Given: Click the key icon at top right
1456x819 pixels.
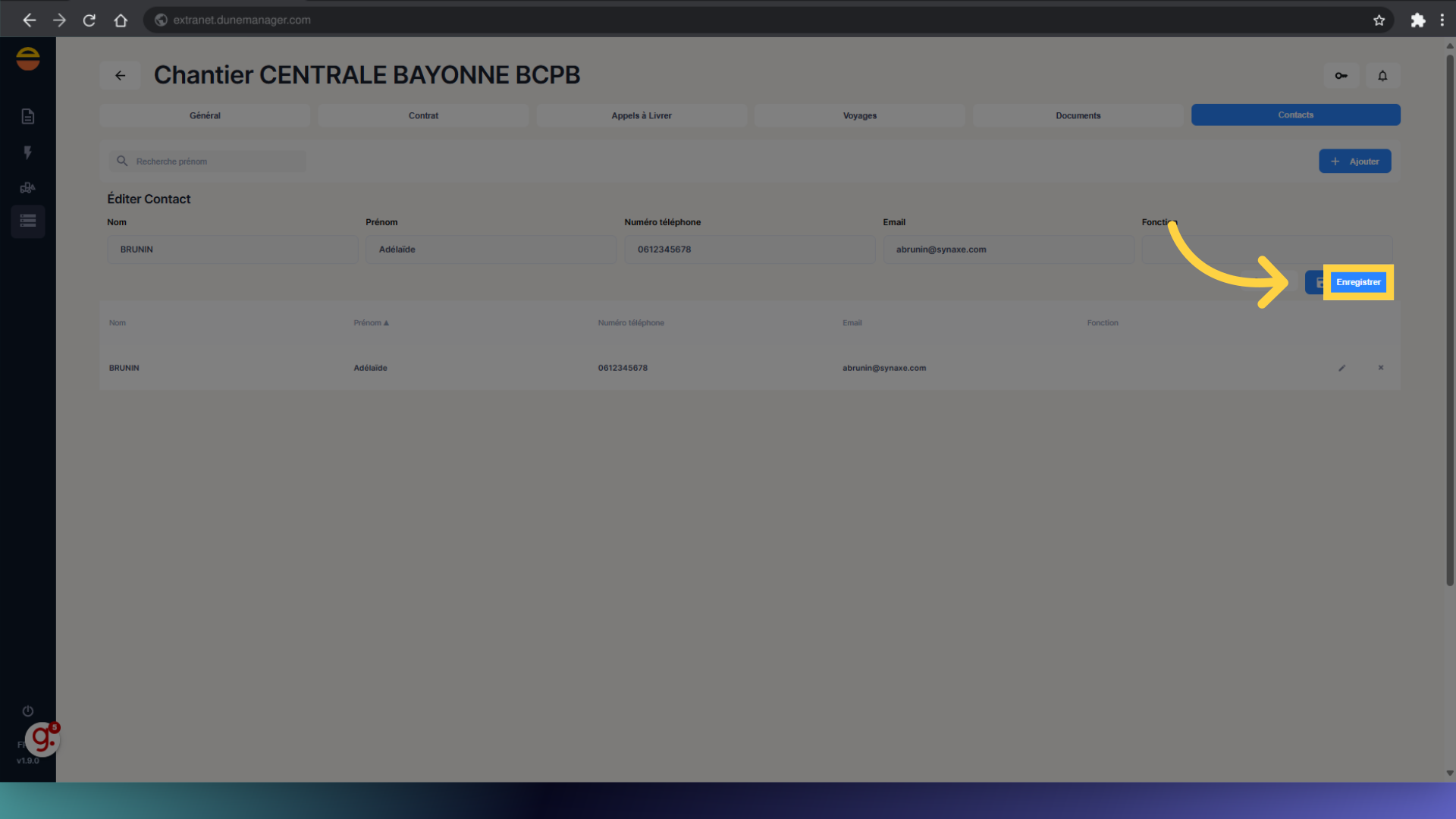Looking at the screenshot, I should tap(1341, 76).
